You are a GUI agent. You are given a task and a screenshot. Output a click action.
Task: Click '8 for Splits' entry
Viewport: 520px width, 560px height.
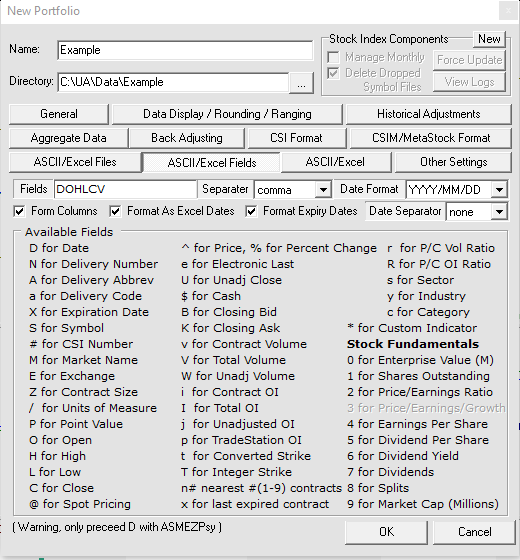378,488
